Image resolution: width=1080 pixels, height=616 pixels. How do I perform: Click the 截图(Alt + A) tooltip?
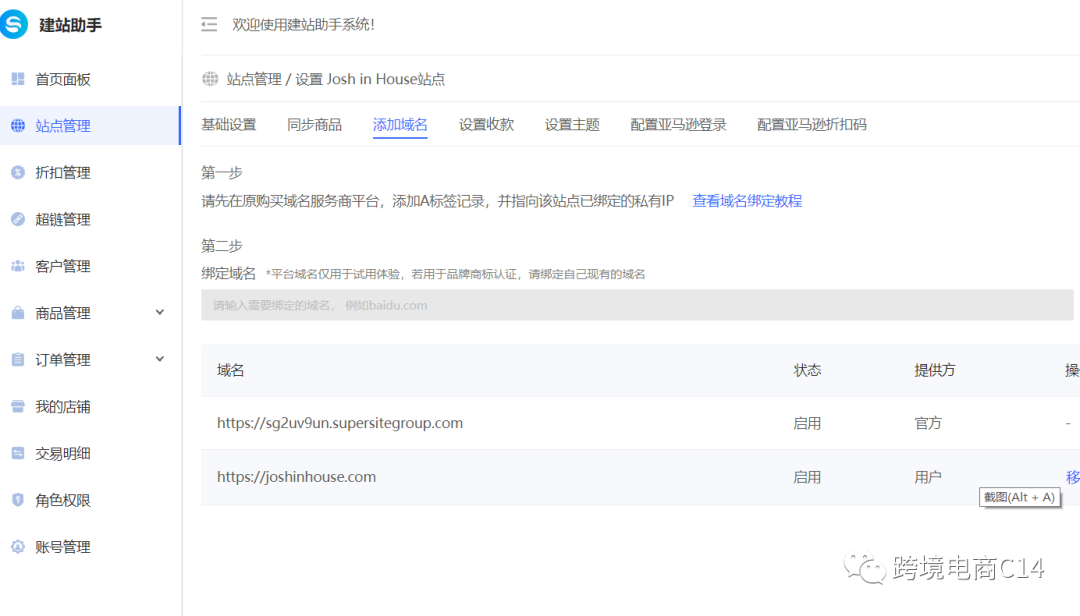pyautogui.click(x=1019, y=497)
